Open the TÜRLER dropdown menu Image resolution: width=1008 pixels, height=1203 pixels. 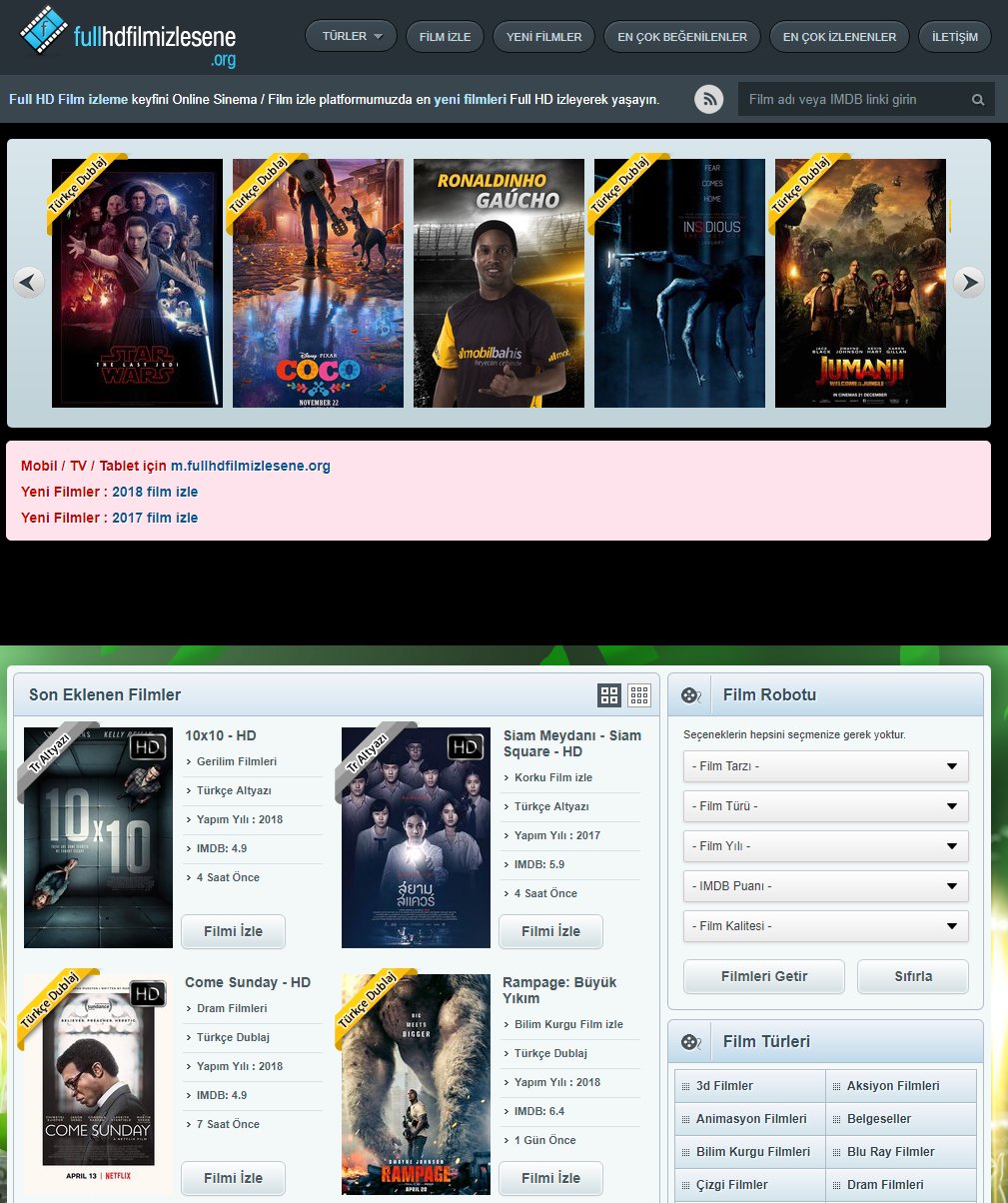(x=351, y=37)
